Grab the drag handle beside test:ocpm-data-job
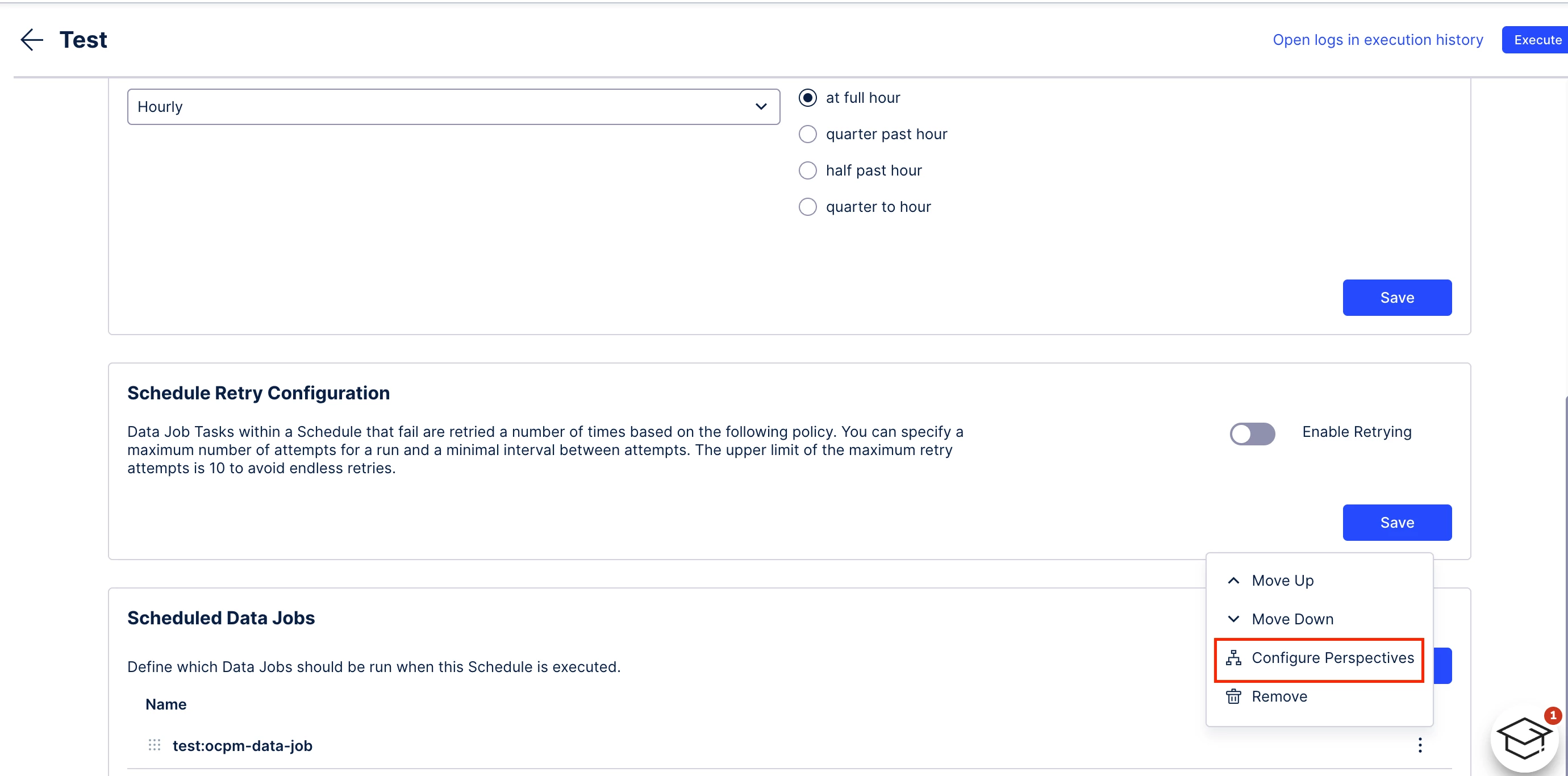The height and width of the screenshot is (776, 1568). click(155, 745)
